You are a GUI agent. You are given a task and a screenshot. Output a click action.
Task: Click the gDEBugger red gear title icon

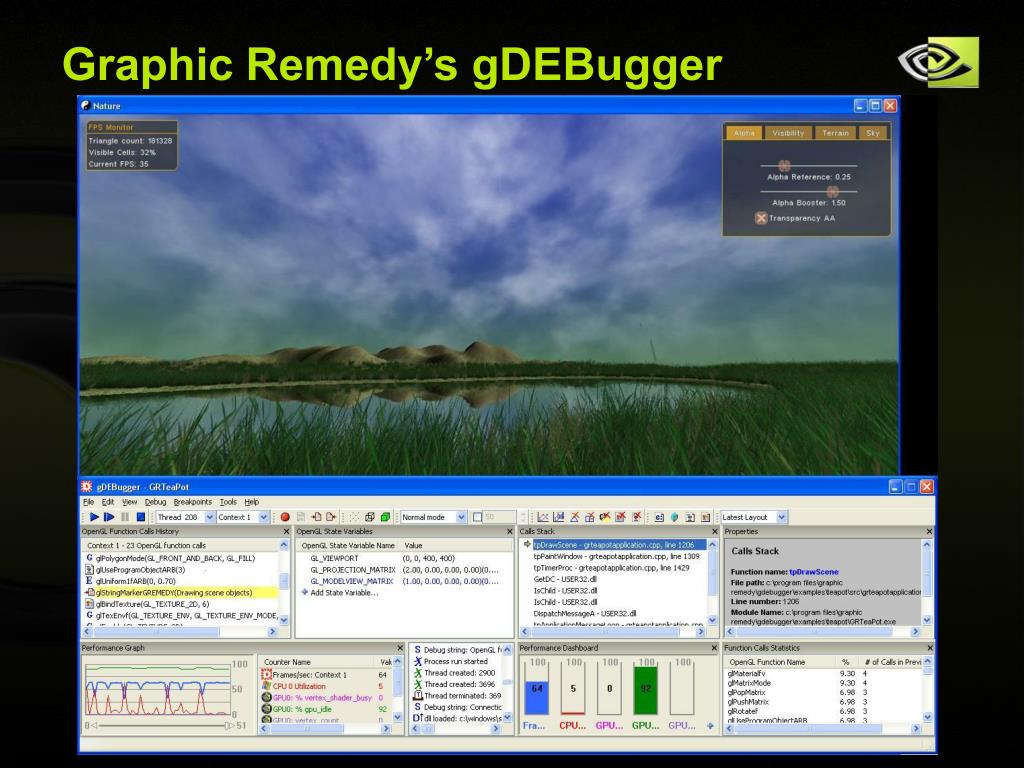87,487
